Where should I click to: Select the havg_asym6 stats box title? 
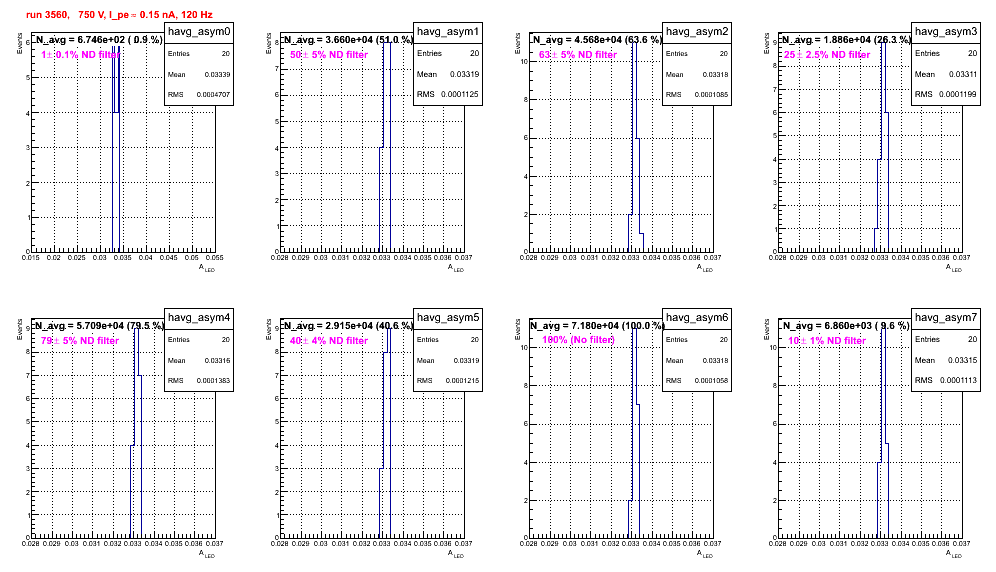(697, 318)
